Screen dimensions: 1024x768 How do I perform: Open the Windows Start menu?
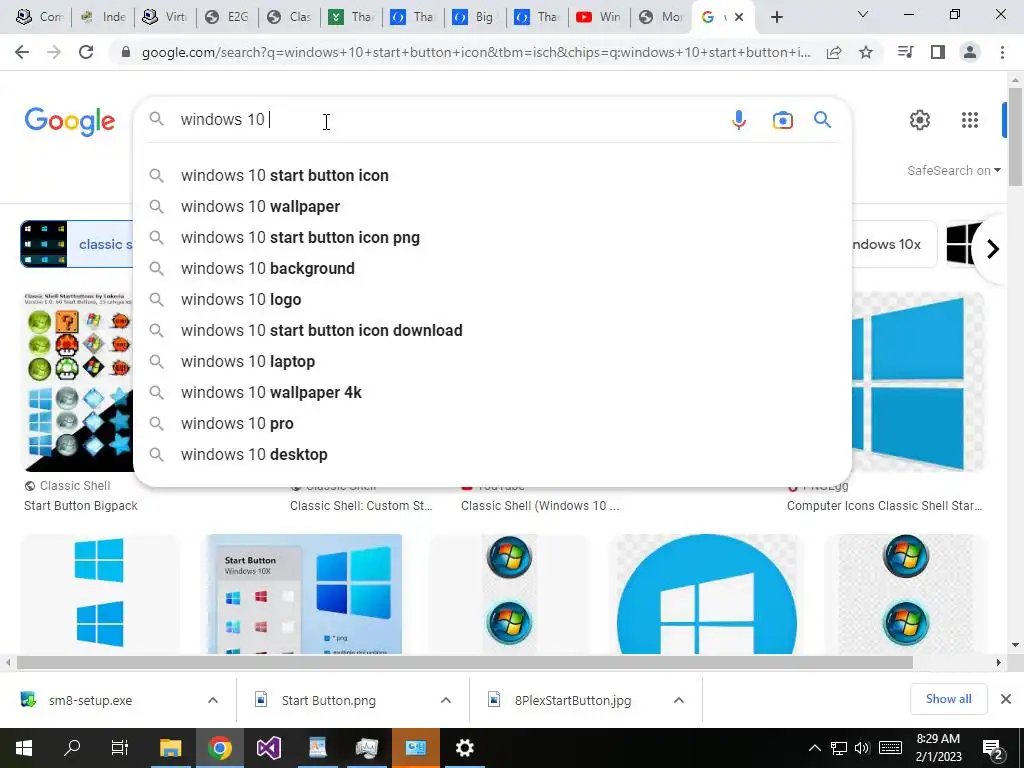(24, 748)
